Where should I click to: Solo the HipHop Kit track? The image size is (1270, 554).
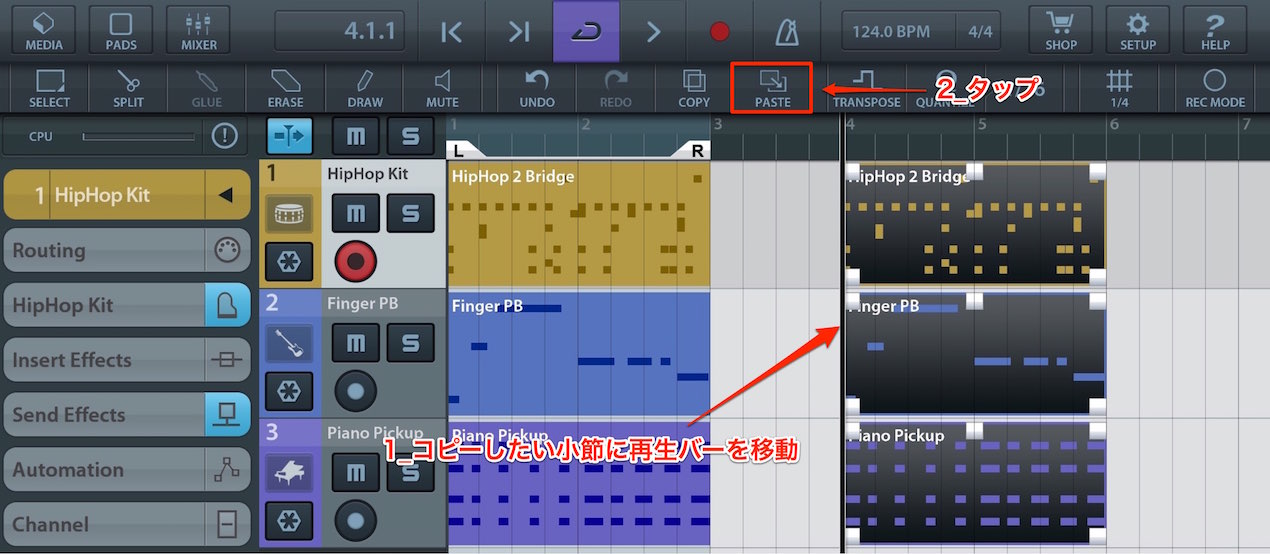[410, 213]
